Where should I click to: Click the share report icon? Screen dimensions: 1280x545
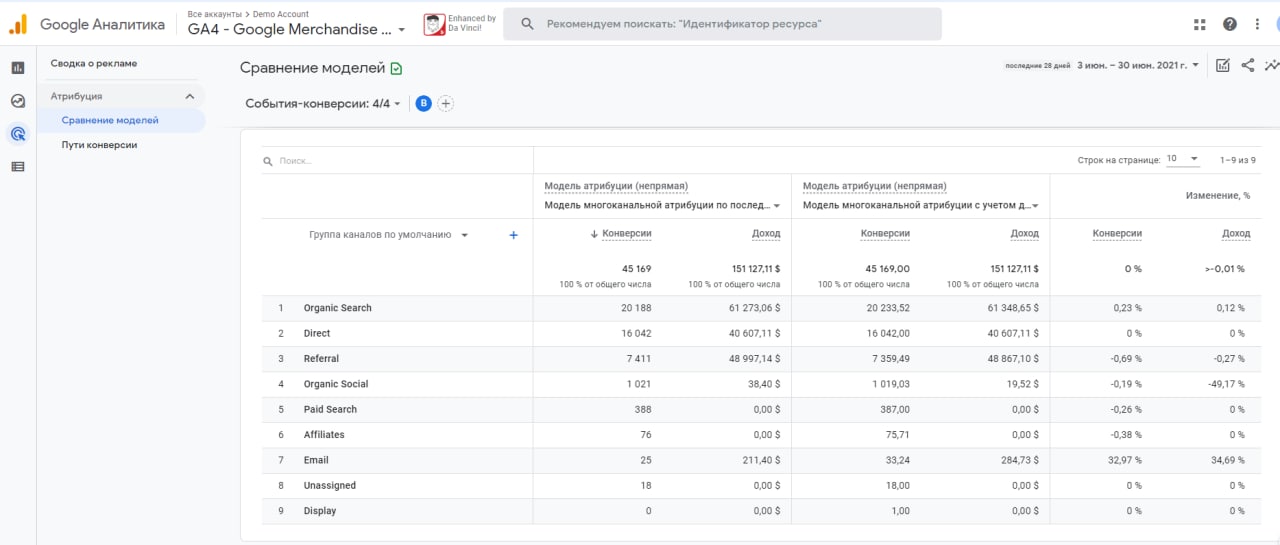(1248, 66)
